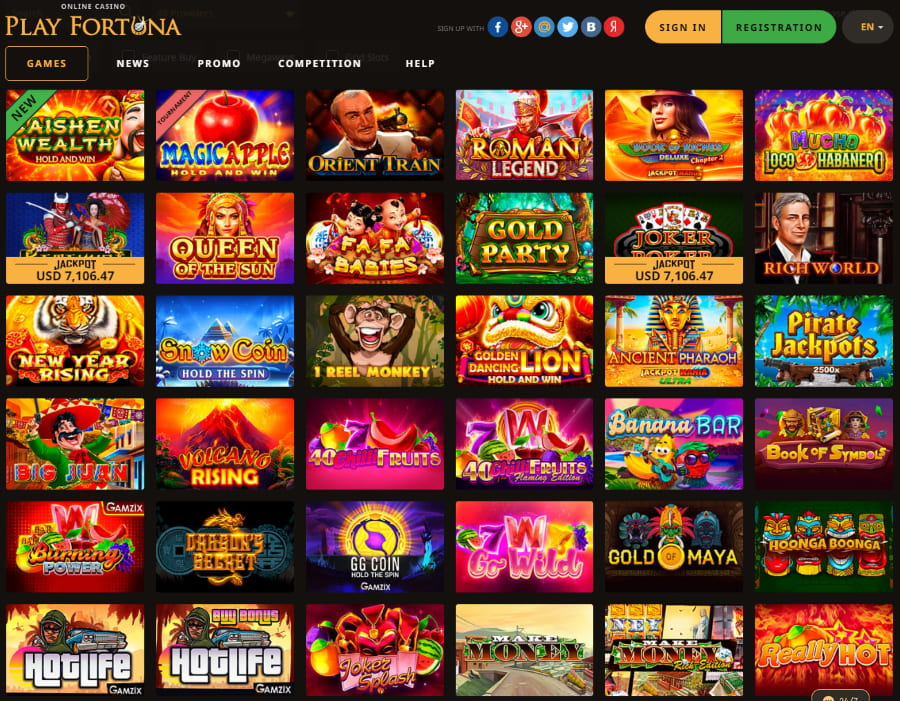Go to the News menu item
The height and width of the screenshot is (701, 900).
[133, 63]
